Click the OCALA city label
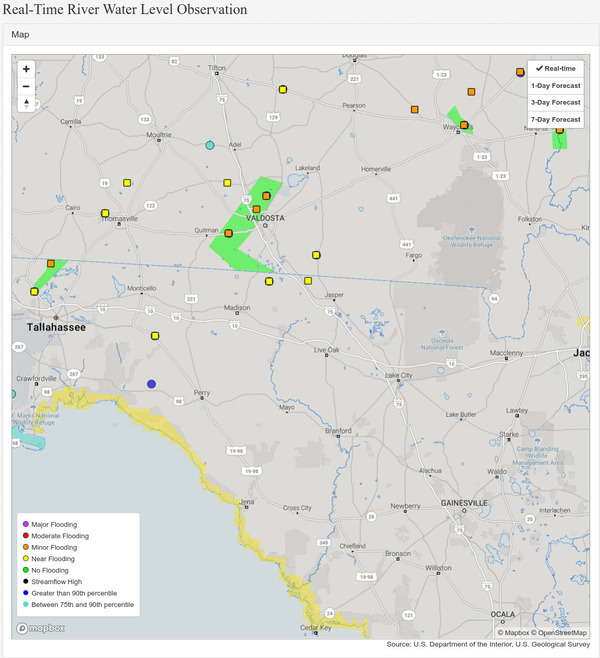The height and width of the screenshot is (658, 600). [503, 614]
